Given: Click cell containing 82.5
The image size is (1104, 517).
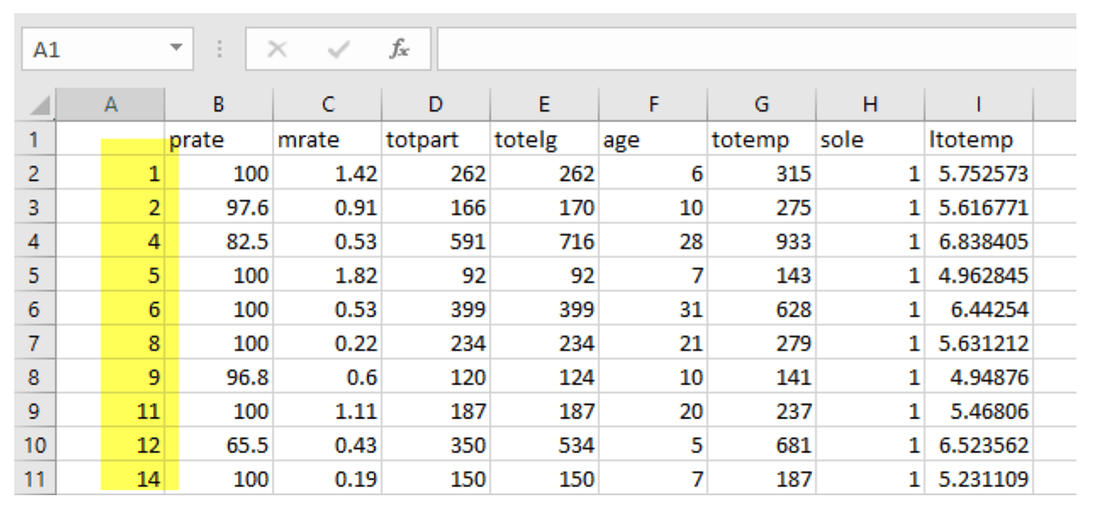Looking at the screenshot, I should click(x=219, y=240).
